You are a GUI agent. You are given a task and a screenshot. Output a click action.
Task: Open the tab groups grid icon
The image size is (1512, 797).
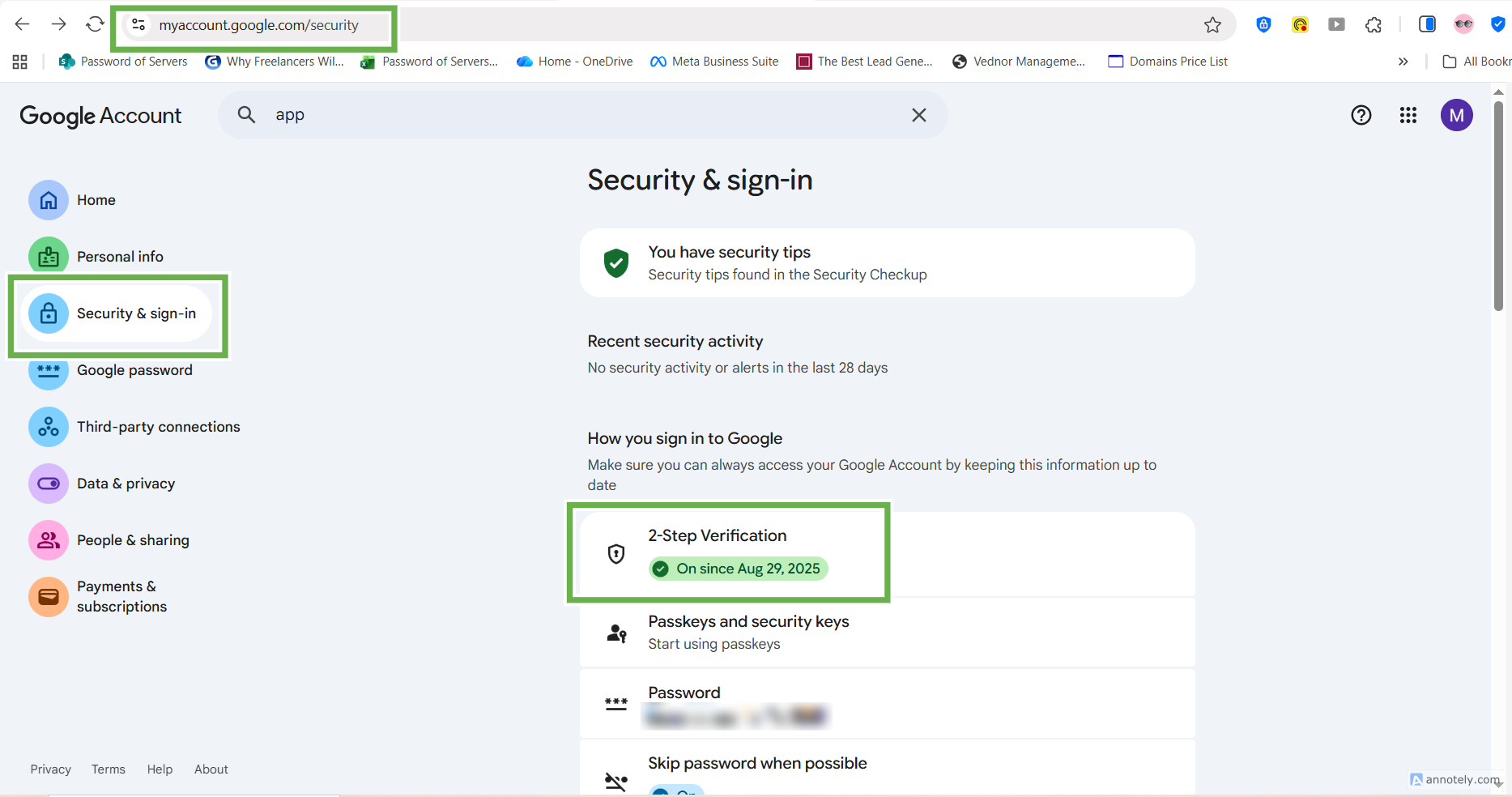[20, 62]
